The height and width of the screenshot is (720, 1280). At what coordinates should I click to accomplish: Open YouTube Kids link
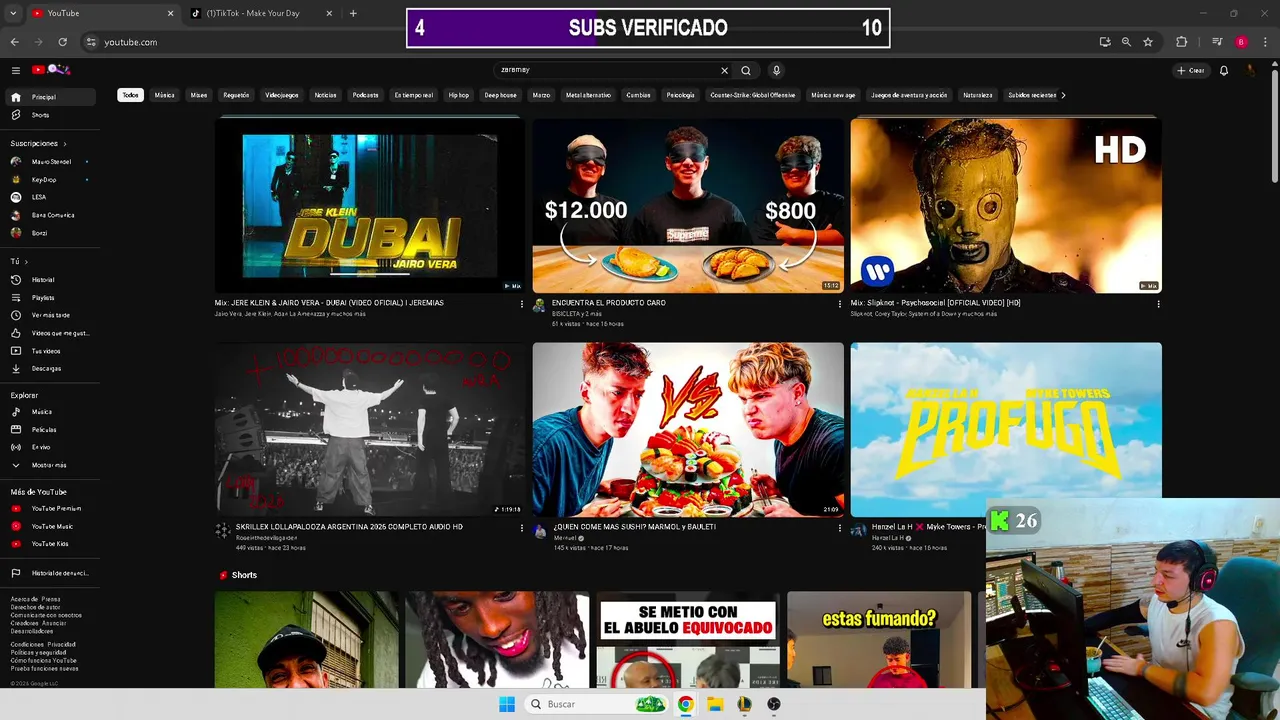coord(48,544)
